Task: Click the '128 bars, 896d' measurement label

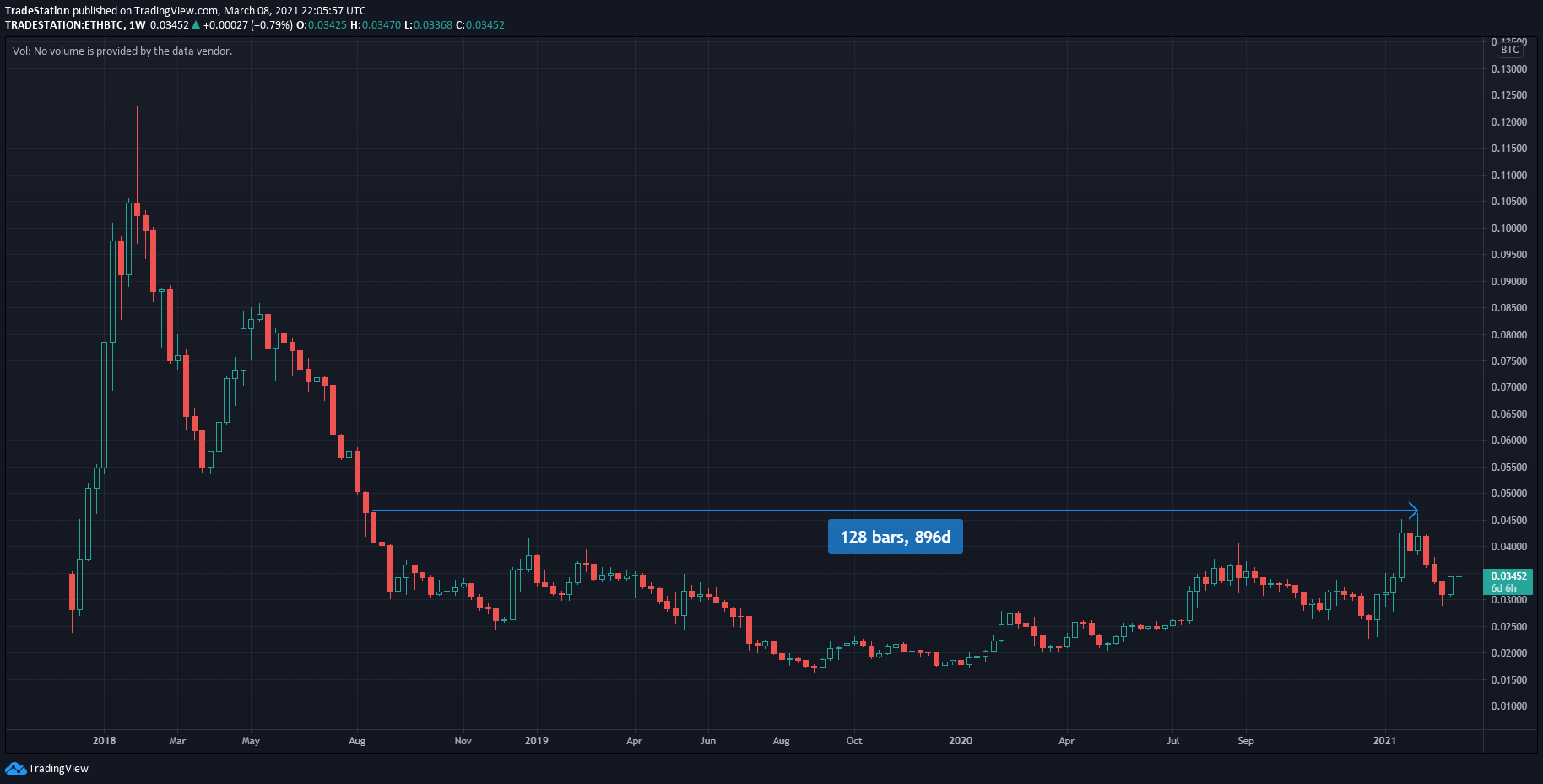Action: coord(896,537)
